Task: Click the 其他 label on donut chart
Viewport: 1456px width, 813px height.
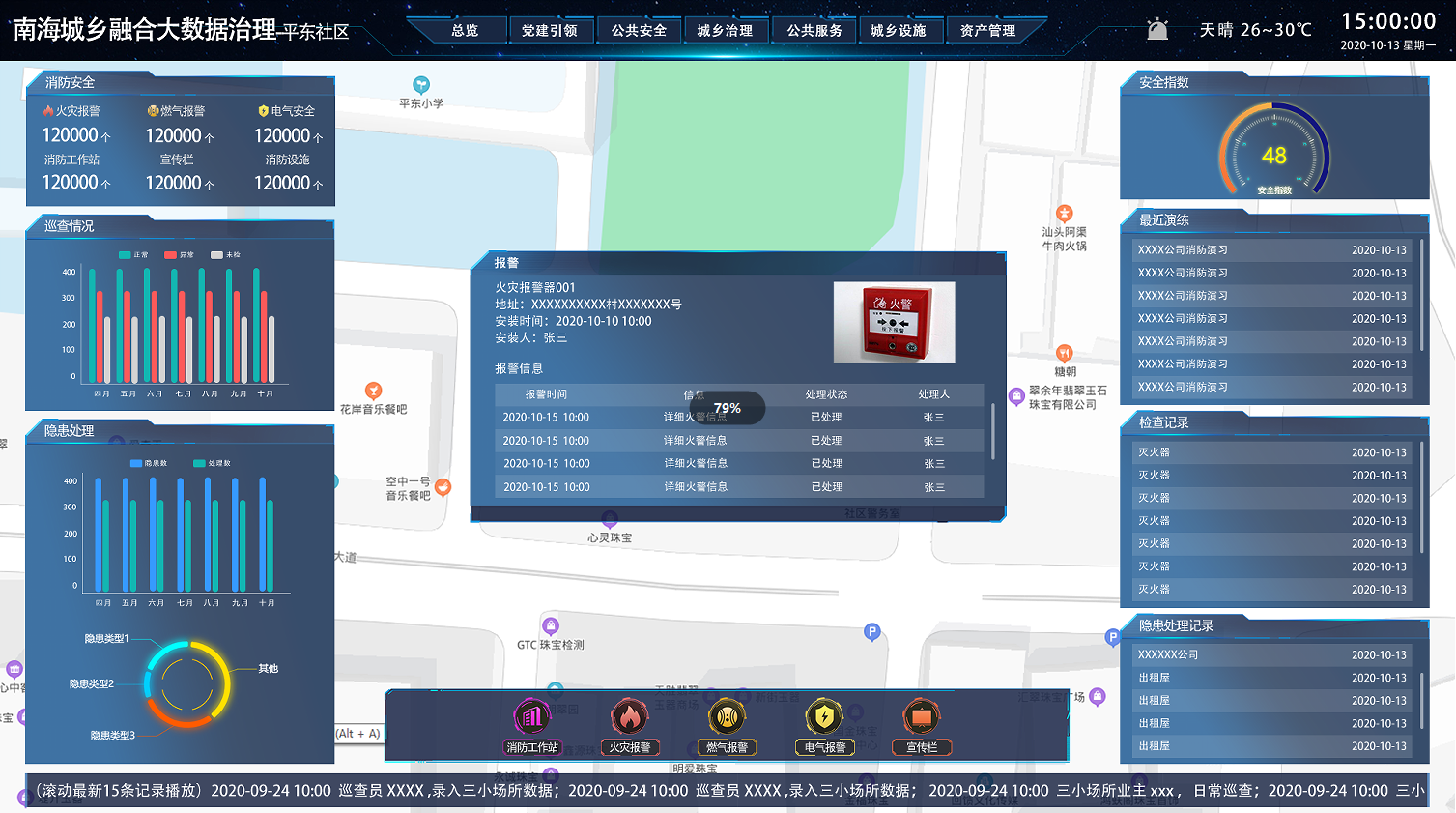Action: [x=269, y=669]
